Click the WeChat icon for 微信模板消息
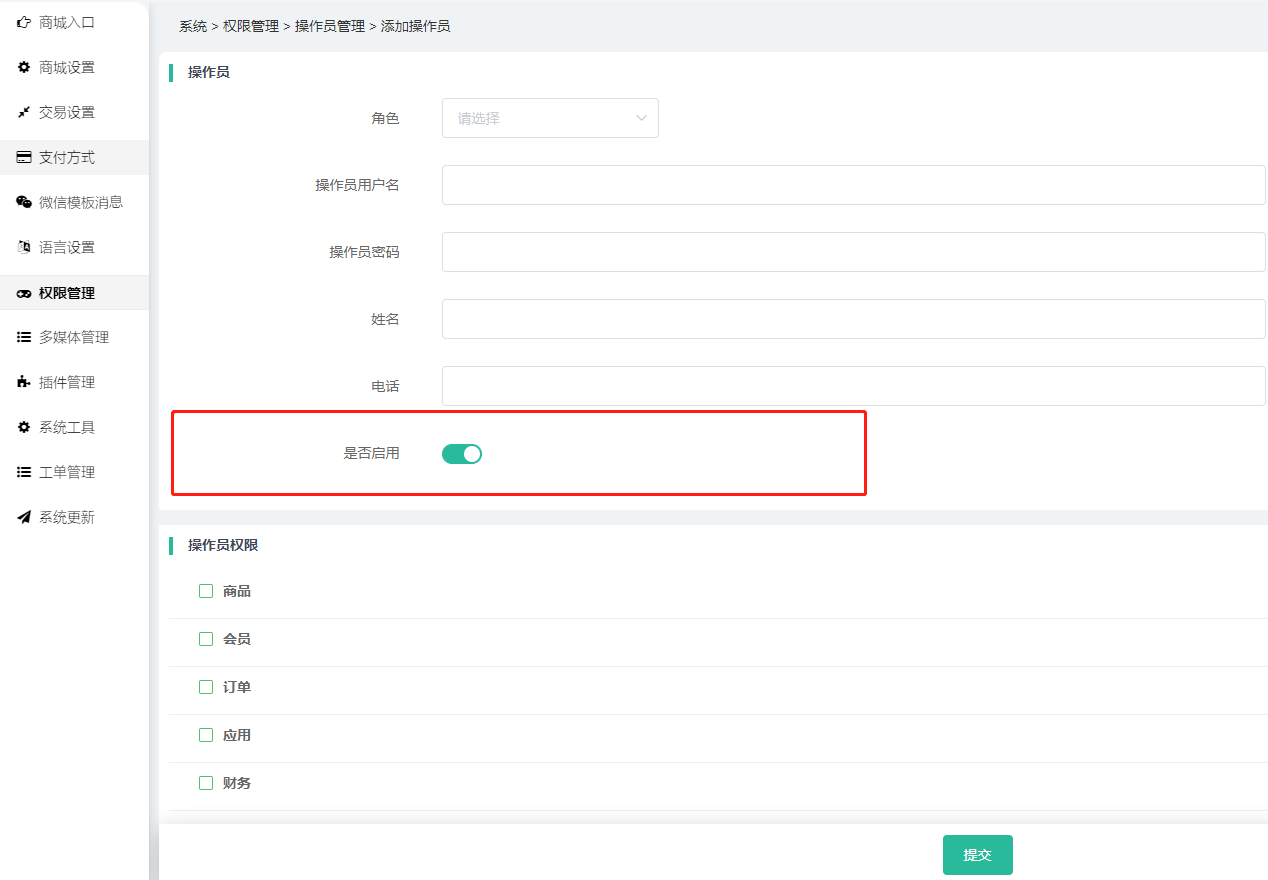This screenshot has height=880, width=1268. [x=24, y=202]
